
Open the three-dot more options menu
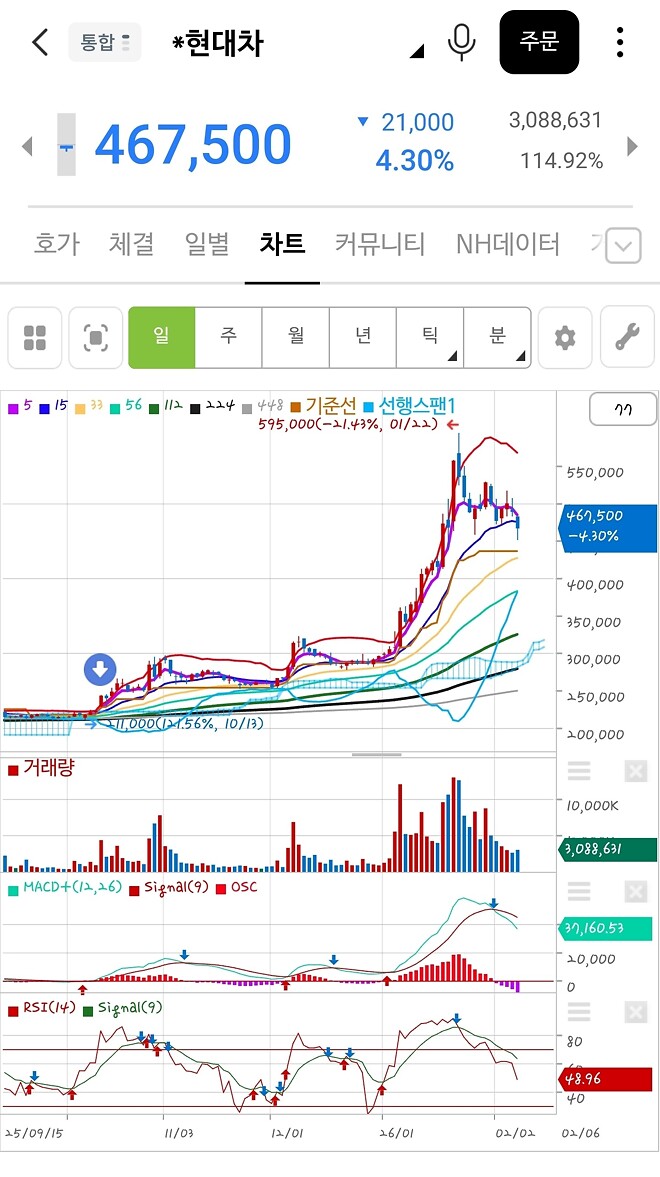[x=619, y=42]
